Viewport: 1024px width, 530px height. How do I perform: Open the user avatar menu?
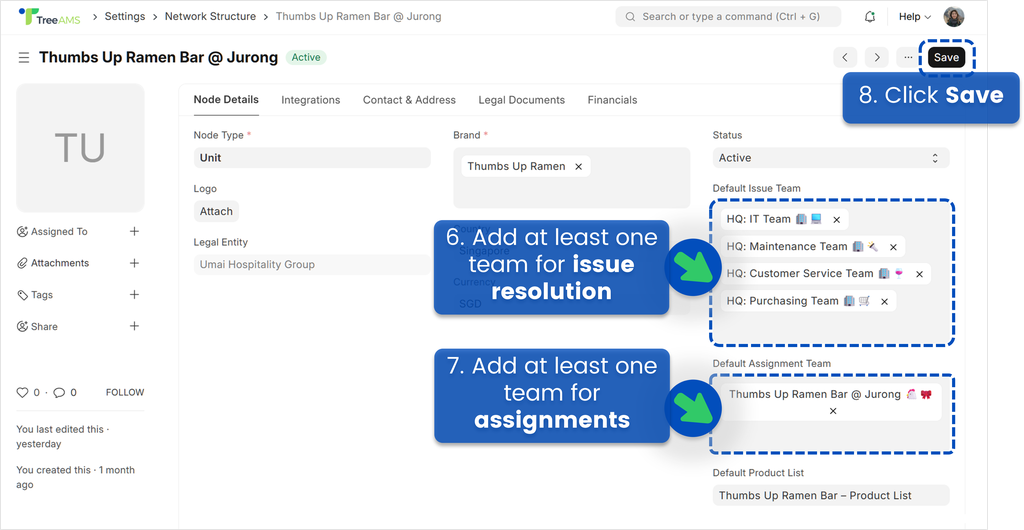tap(954, 17)
